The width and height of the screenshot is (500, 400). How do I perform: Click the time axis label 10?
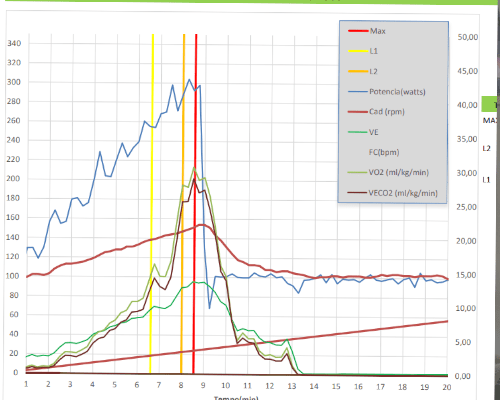(x=226, y=386)
